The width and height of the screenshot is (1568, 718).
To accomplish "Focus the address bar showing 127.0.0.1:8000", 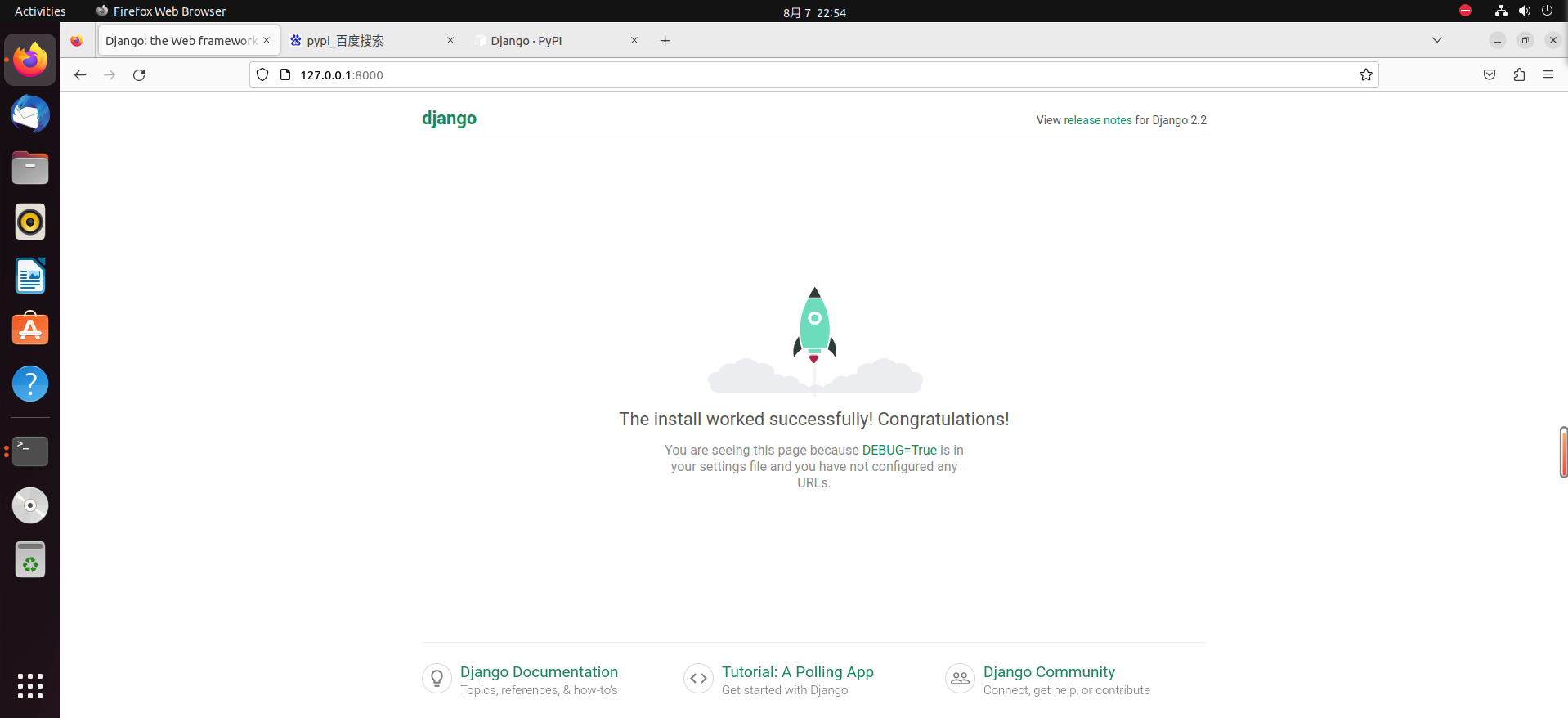I will [736, 75].
